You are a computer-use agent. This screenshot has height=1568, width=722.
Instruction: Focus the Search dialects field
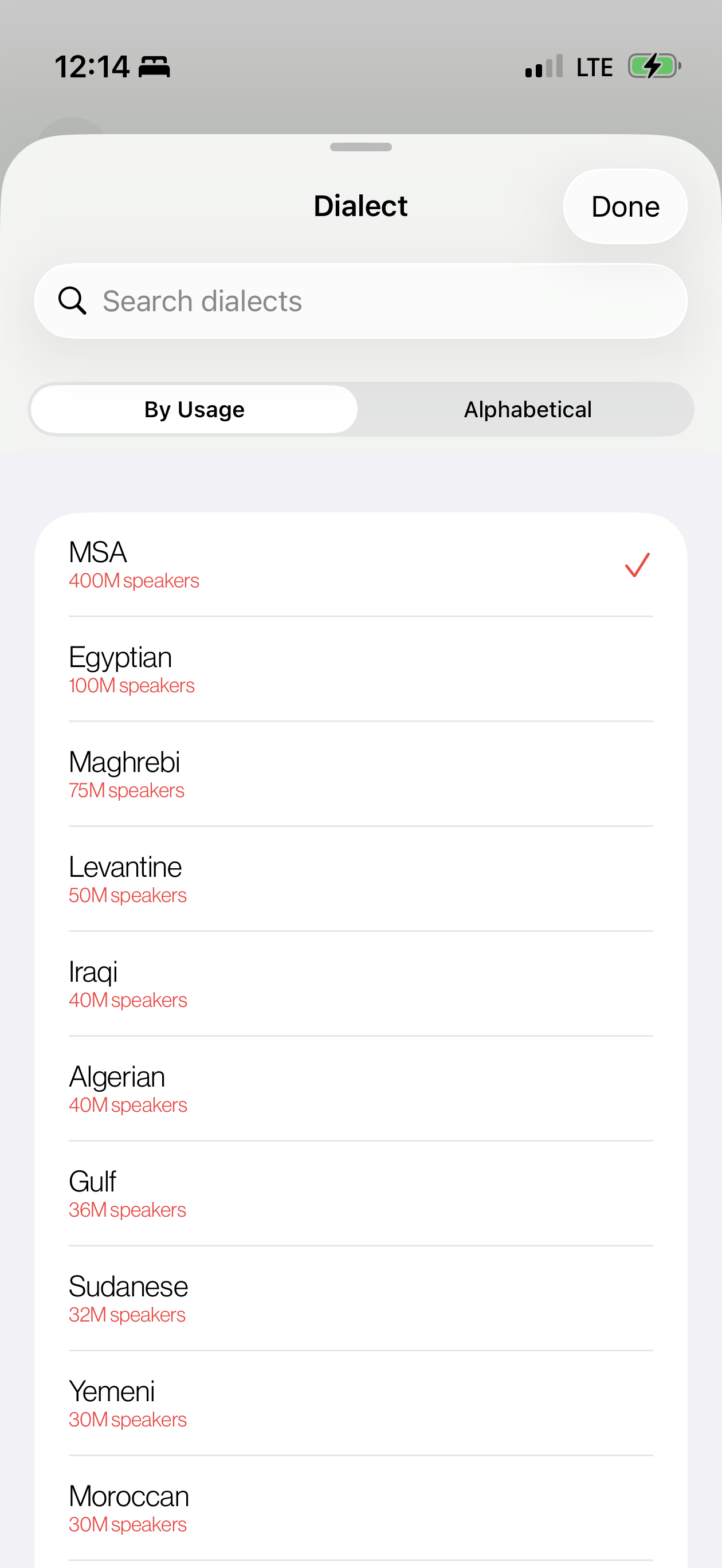tap(361, 301)
